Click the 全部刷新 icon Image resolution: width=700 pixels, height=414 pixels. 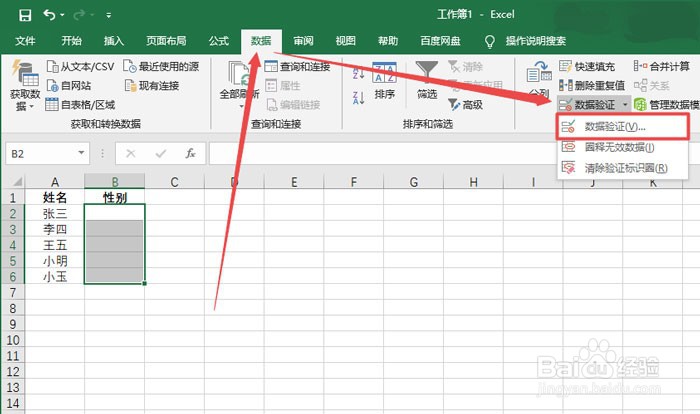tap(239, 73)
